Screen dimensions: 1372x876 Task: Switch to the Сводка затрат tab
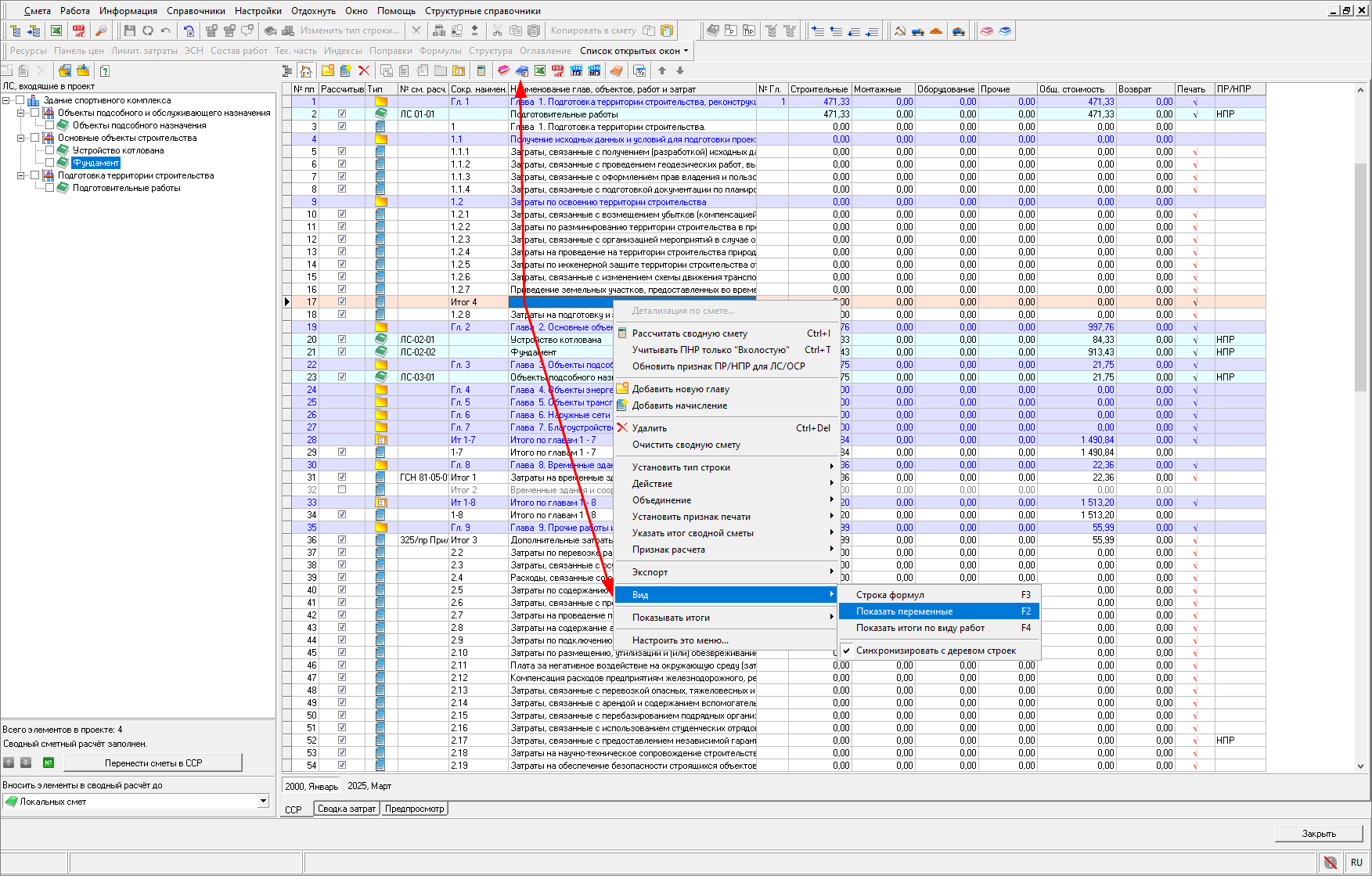click(x=347, y=809)
